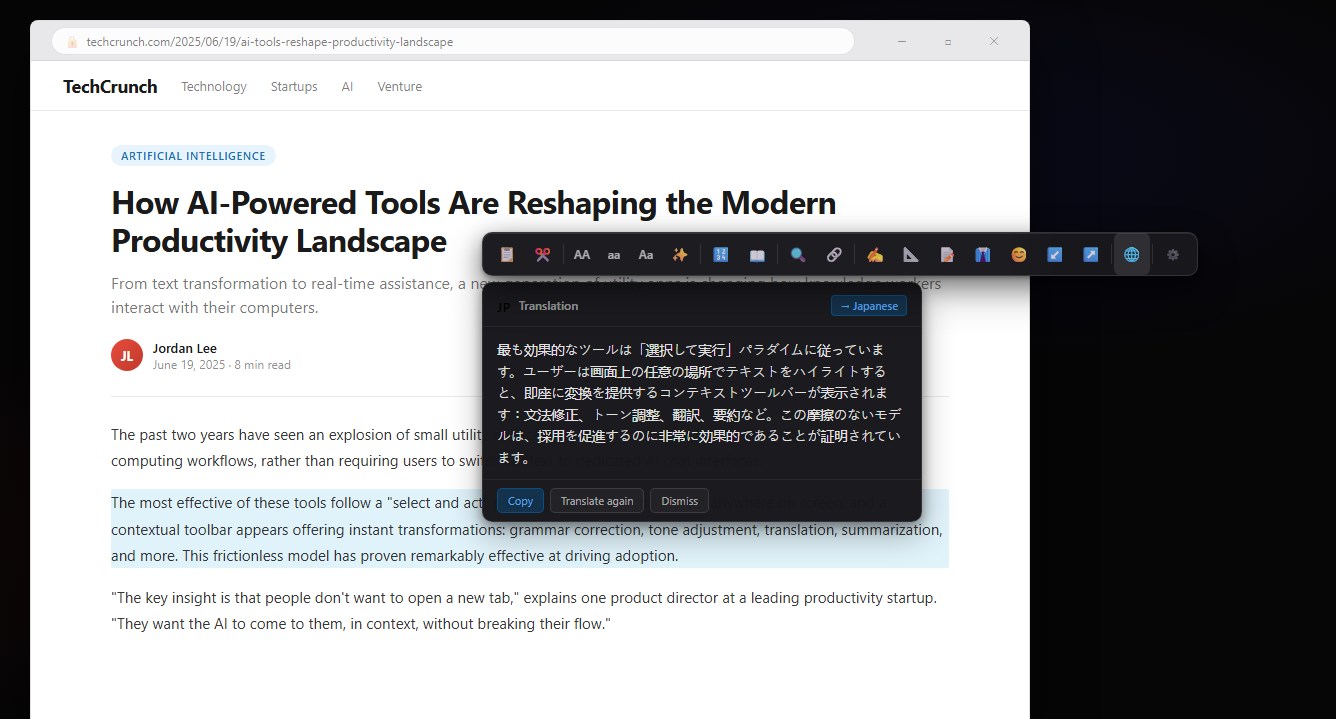Convert selection to uppercase with AA
The image size is (1336, 719).
(x=582, y=255)
